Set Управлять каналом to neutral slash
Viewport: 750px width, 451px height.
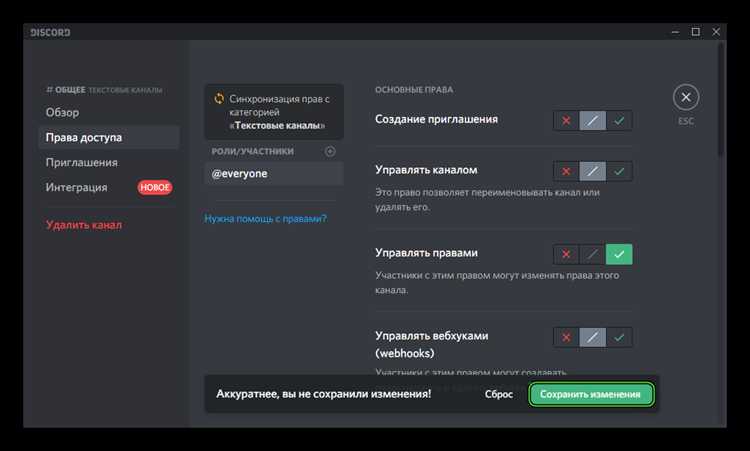click(x=592, y=171)
